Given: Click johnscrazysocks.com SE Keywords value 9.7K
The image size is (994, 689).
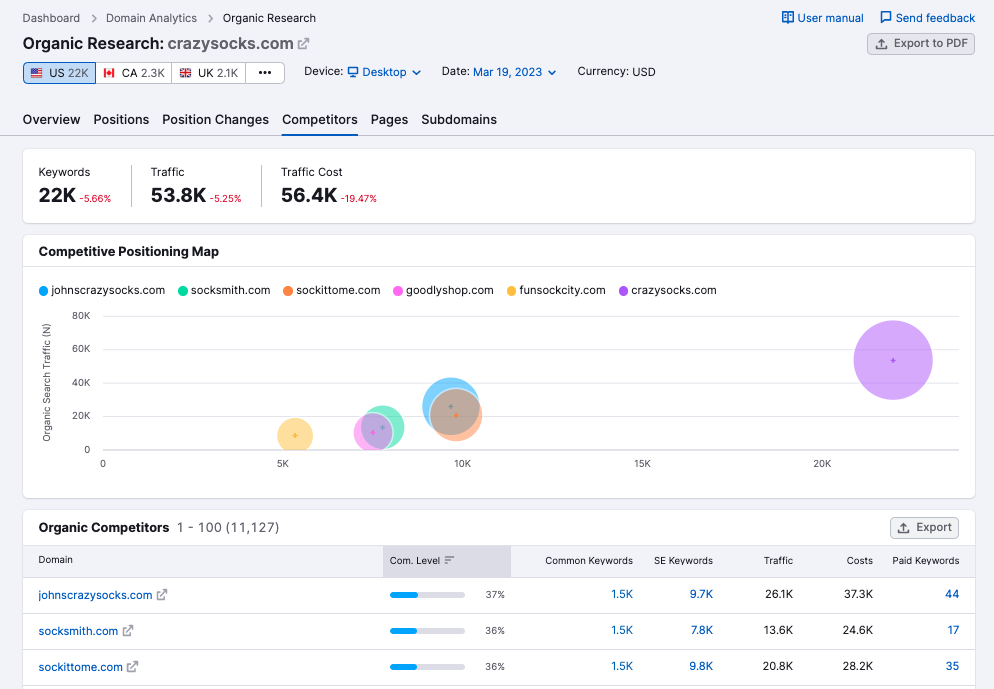Looking at the screenshot, I should click(x=701, y=595).
